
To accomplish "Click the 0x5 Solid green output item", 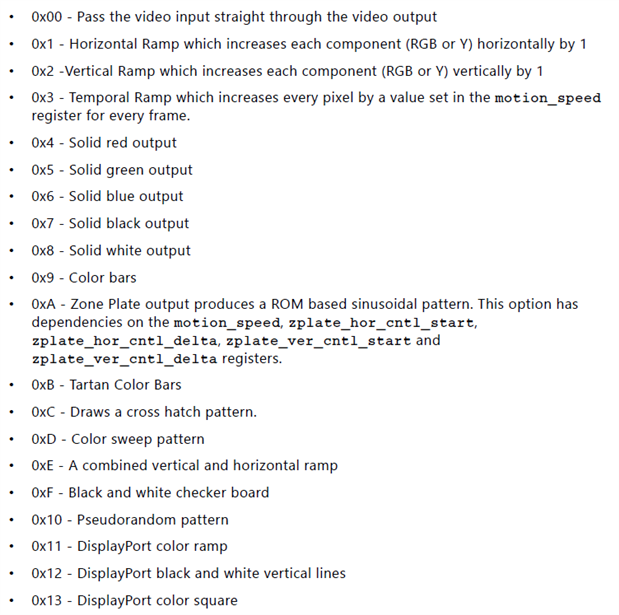I will (x=112, y=170).
